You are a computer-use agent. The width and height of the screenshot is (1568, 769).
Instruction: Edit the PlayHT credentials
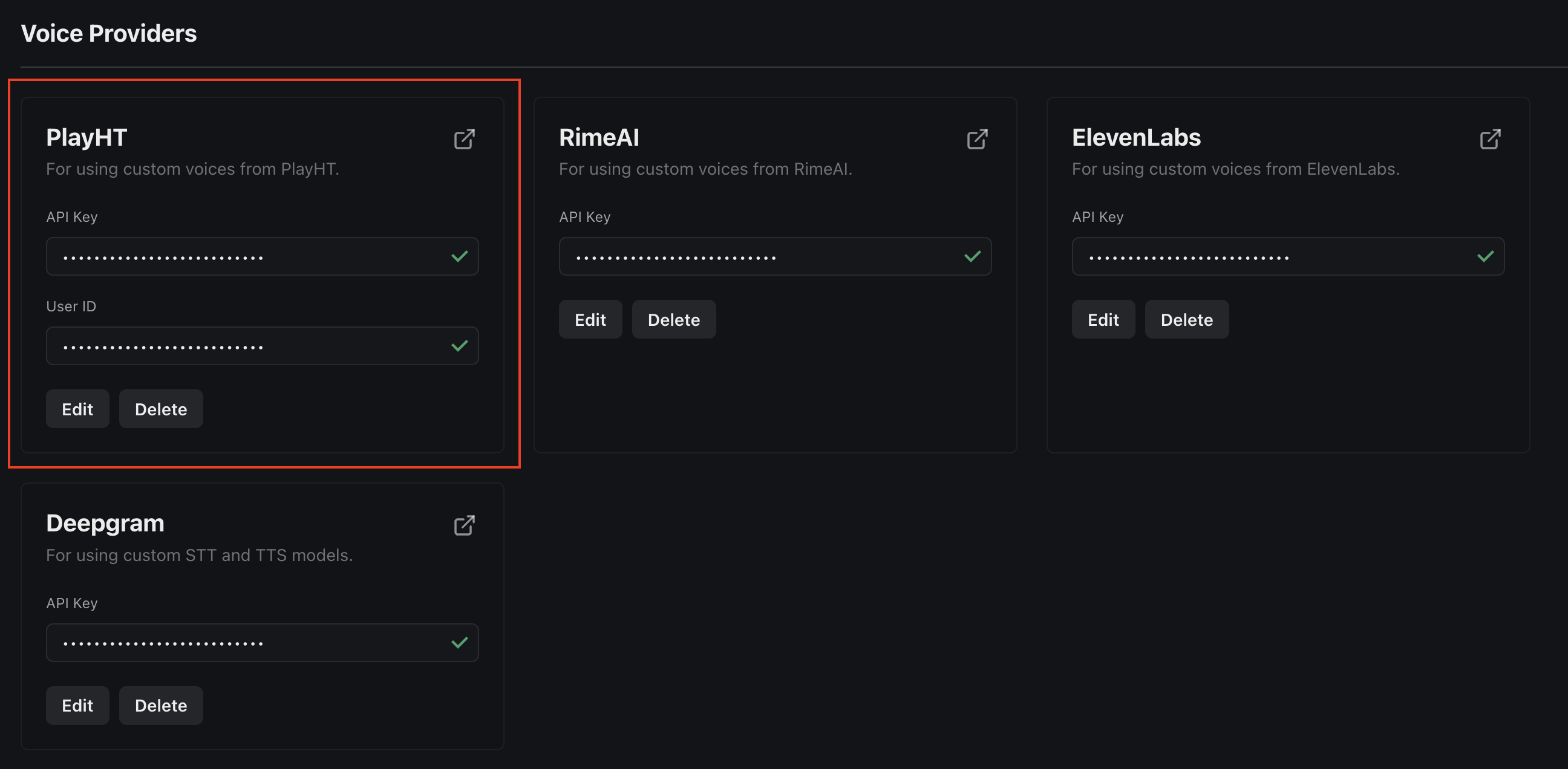coord(77,409)
